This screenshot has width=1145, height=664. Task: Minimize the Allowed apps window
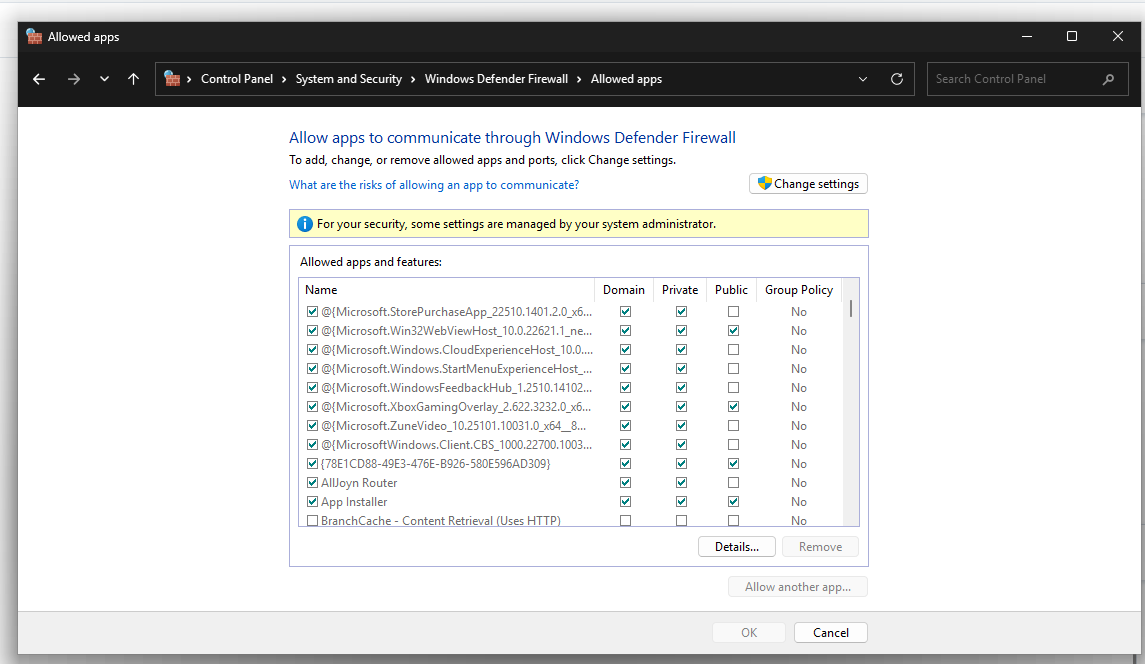[1027, 37]
